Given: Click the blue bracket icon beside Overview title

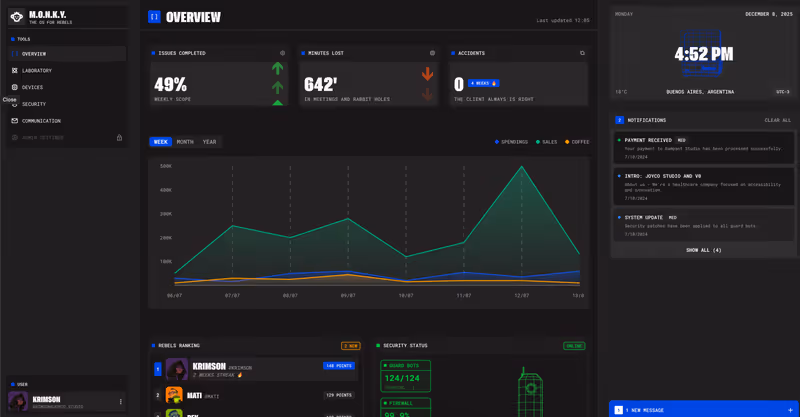Looking at the screenshot, I should (x=154, y=17).
